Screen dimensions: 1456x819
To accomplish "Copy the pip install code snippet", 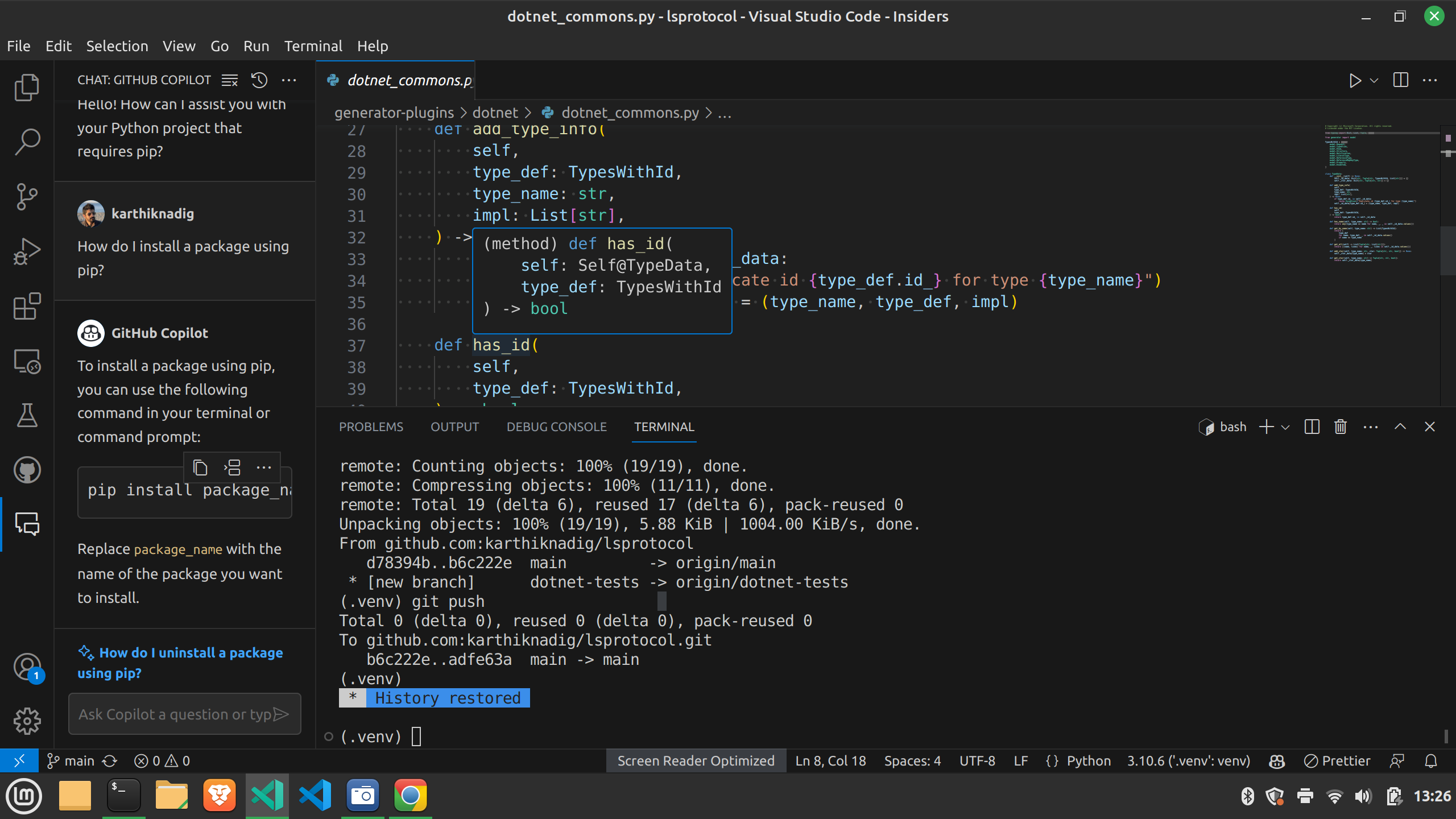I will pyautogui.click(x=200, y=467).
